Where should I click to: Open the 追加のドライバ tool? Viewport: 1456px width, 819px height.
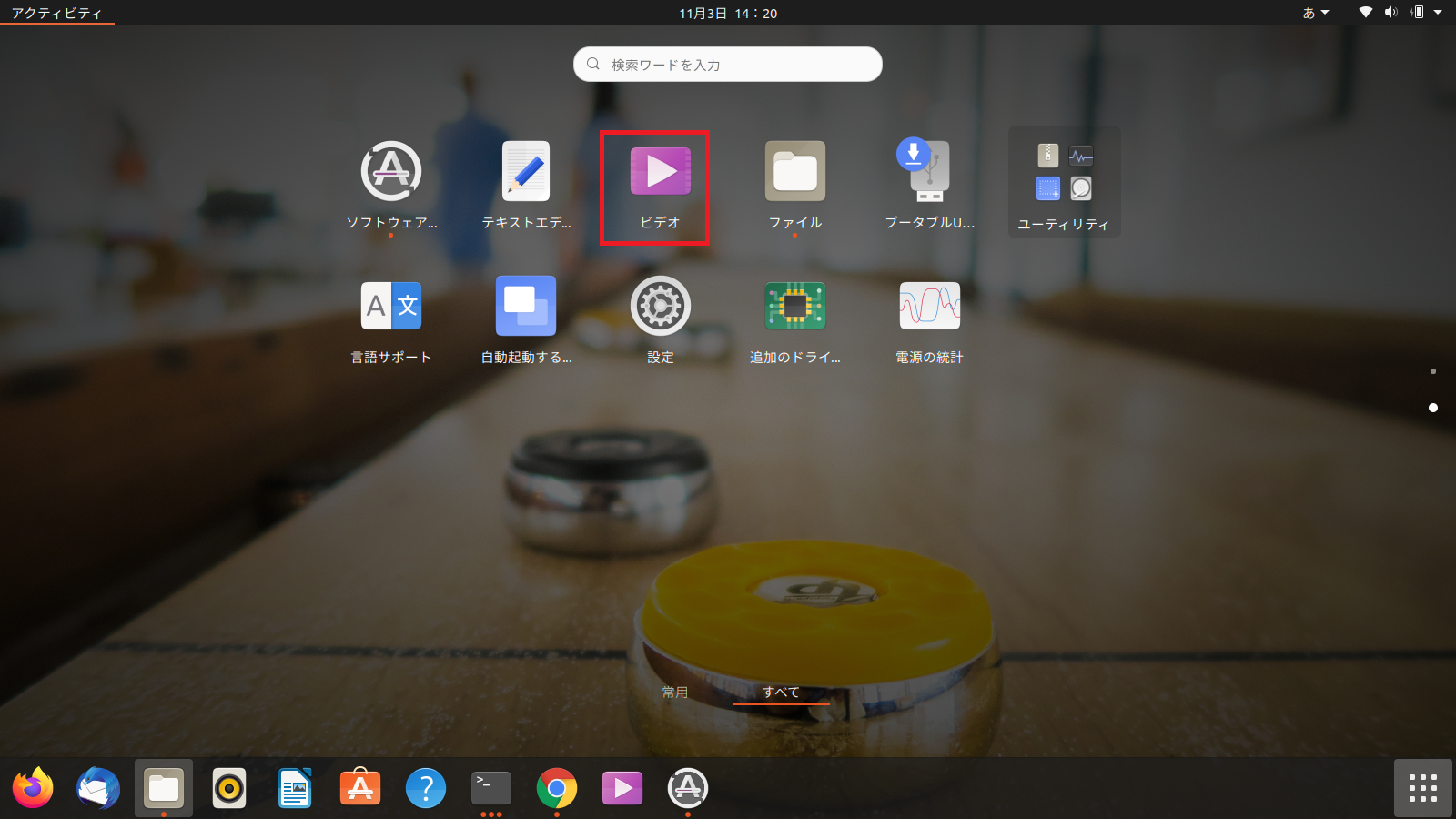click(794, 307)
